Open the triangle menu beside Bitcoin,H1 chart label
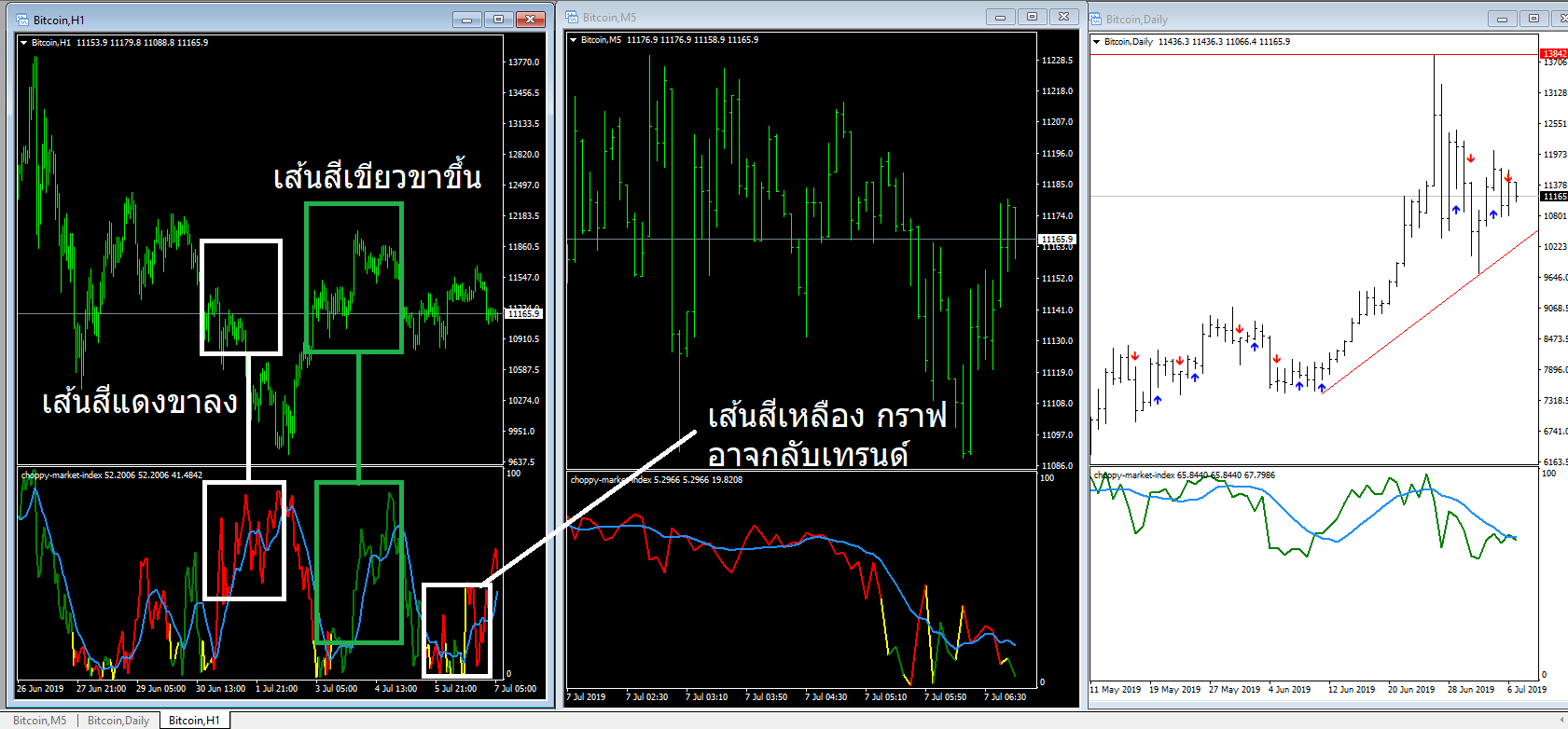The height and width of the screenshot is (729, 1568). tap(24, 42)
